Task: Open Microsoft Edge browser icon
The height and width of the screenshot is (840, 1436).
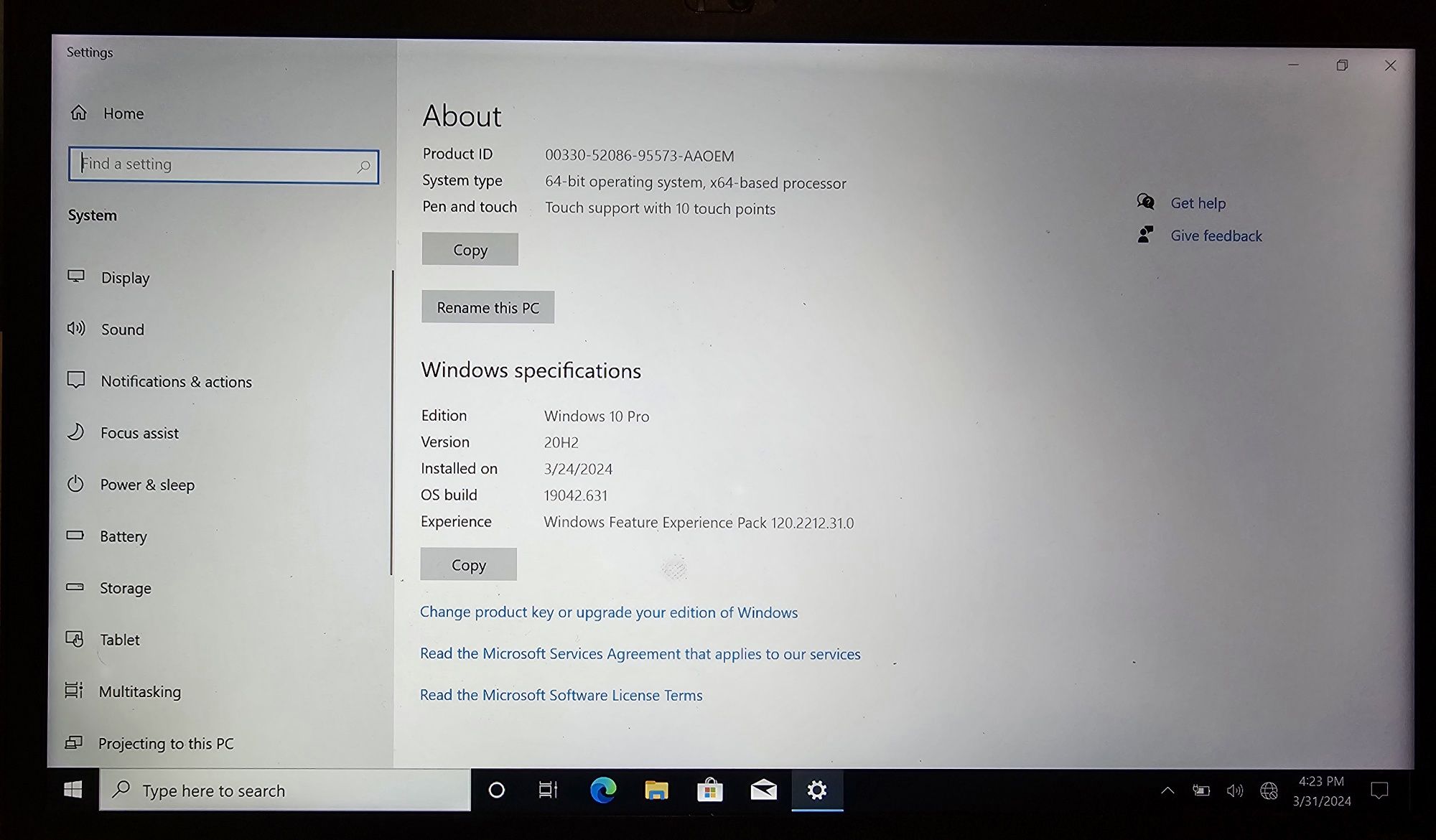Action: (x=601, y=791)
